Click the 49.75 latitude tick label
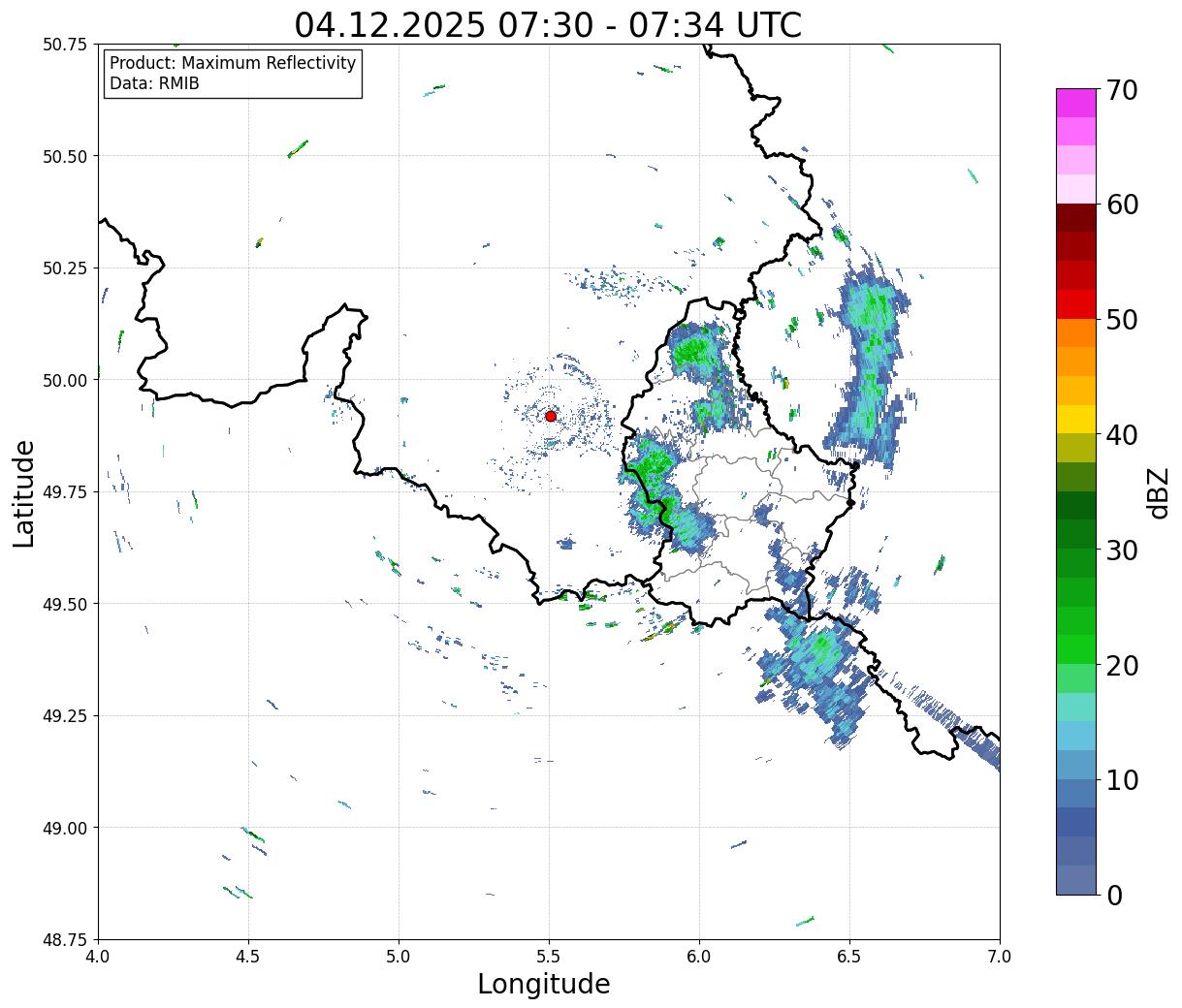This screenshot has height=1008, width=1182. pyautogui.click(x=66, y=492)
